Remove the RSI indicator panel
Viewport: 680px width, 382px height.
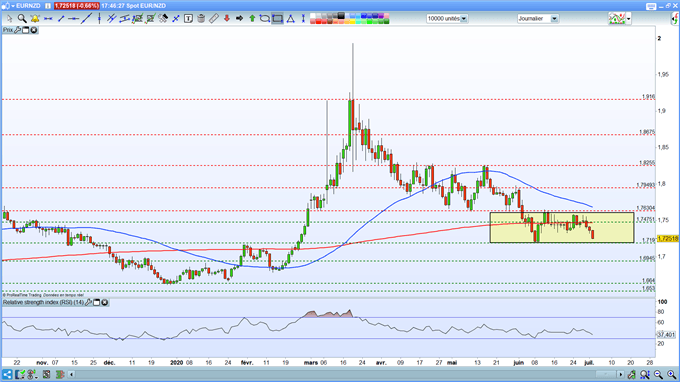point(105,302)
